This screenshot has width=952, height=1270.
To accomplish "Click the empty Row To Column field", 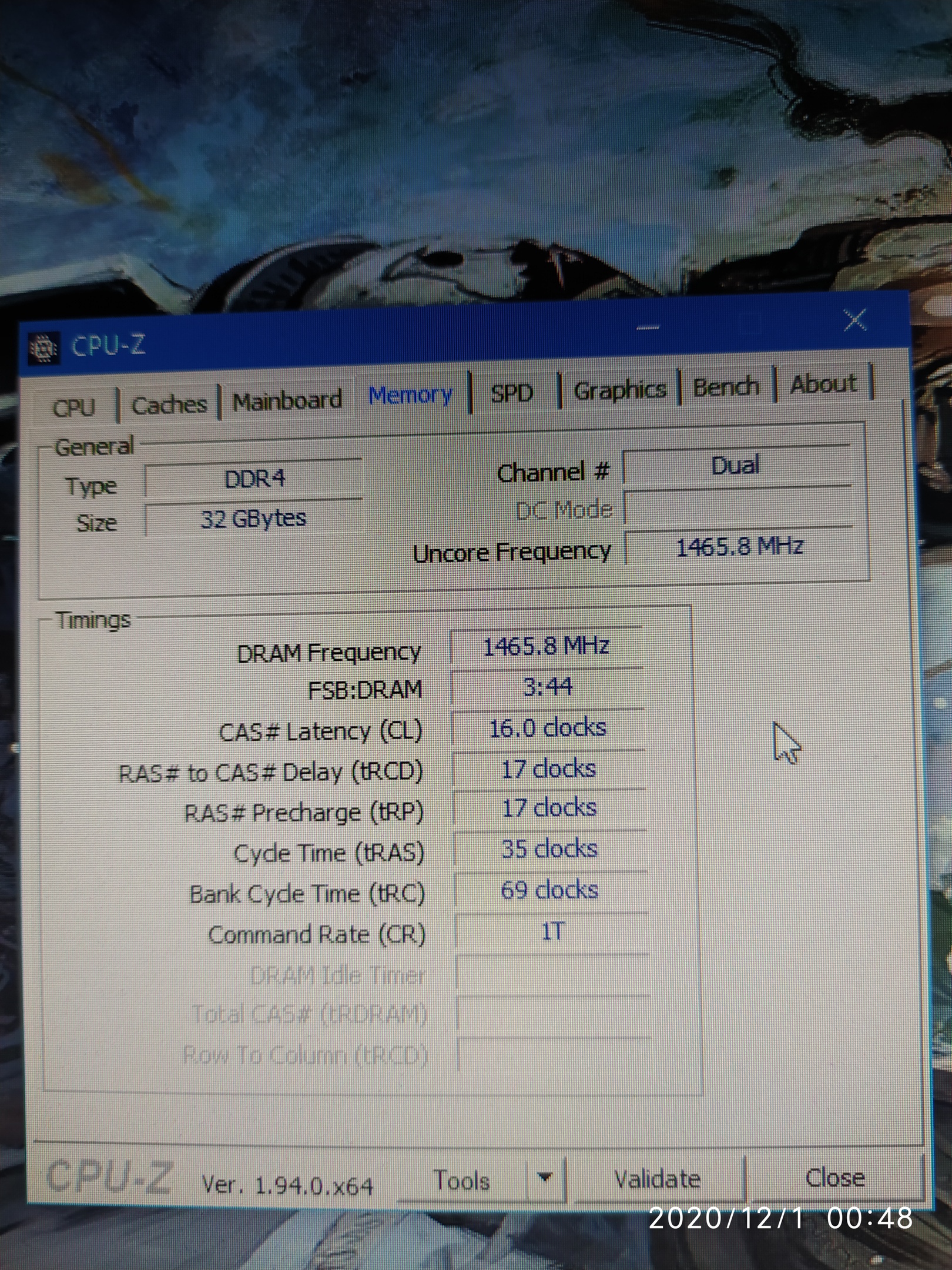I will coord(554,1055).
